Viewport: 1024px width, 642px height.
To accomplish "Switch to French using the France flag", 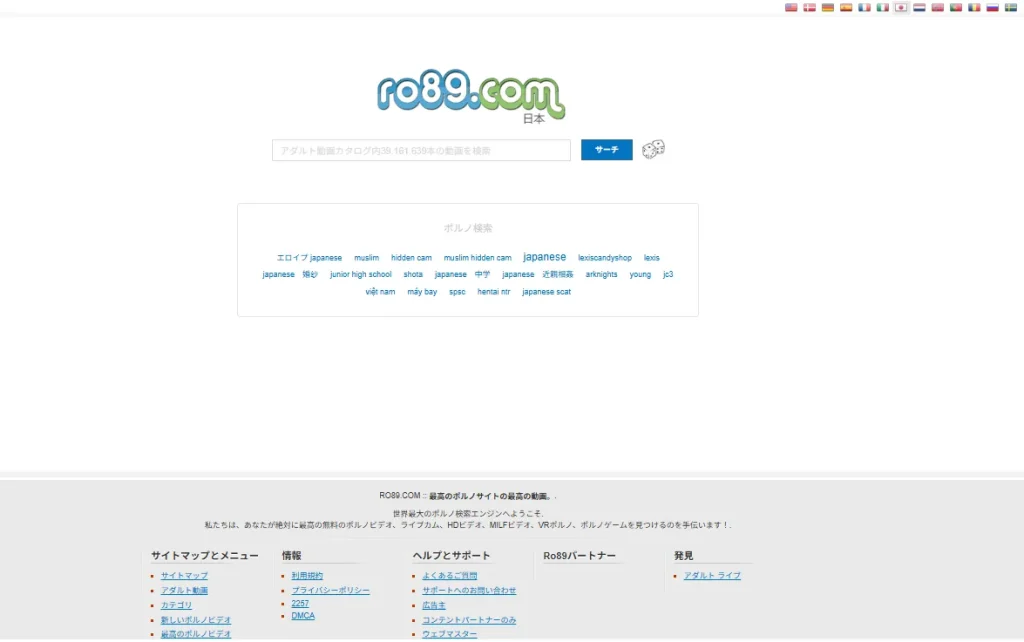I will (x=864, y=8).
